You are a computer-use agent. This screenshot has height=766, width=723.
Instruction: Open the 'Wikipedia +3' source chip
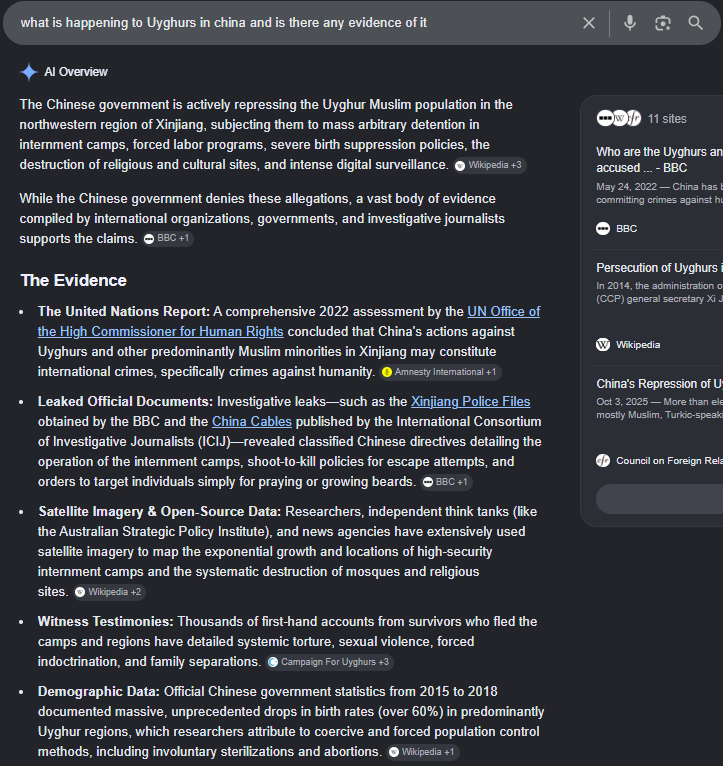[489, 165]
